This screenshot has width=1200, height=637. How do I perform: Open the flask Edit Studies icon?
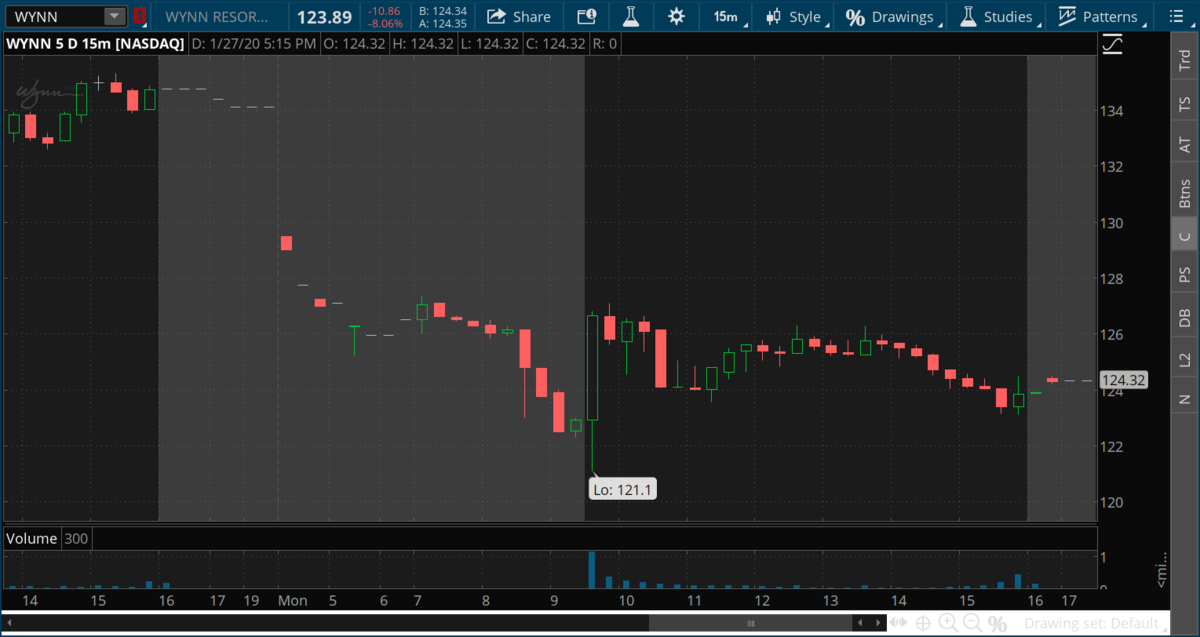point(631,16)
